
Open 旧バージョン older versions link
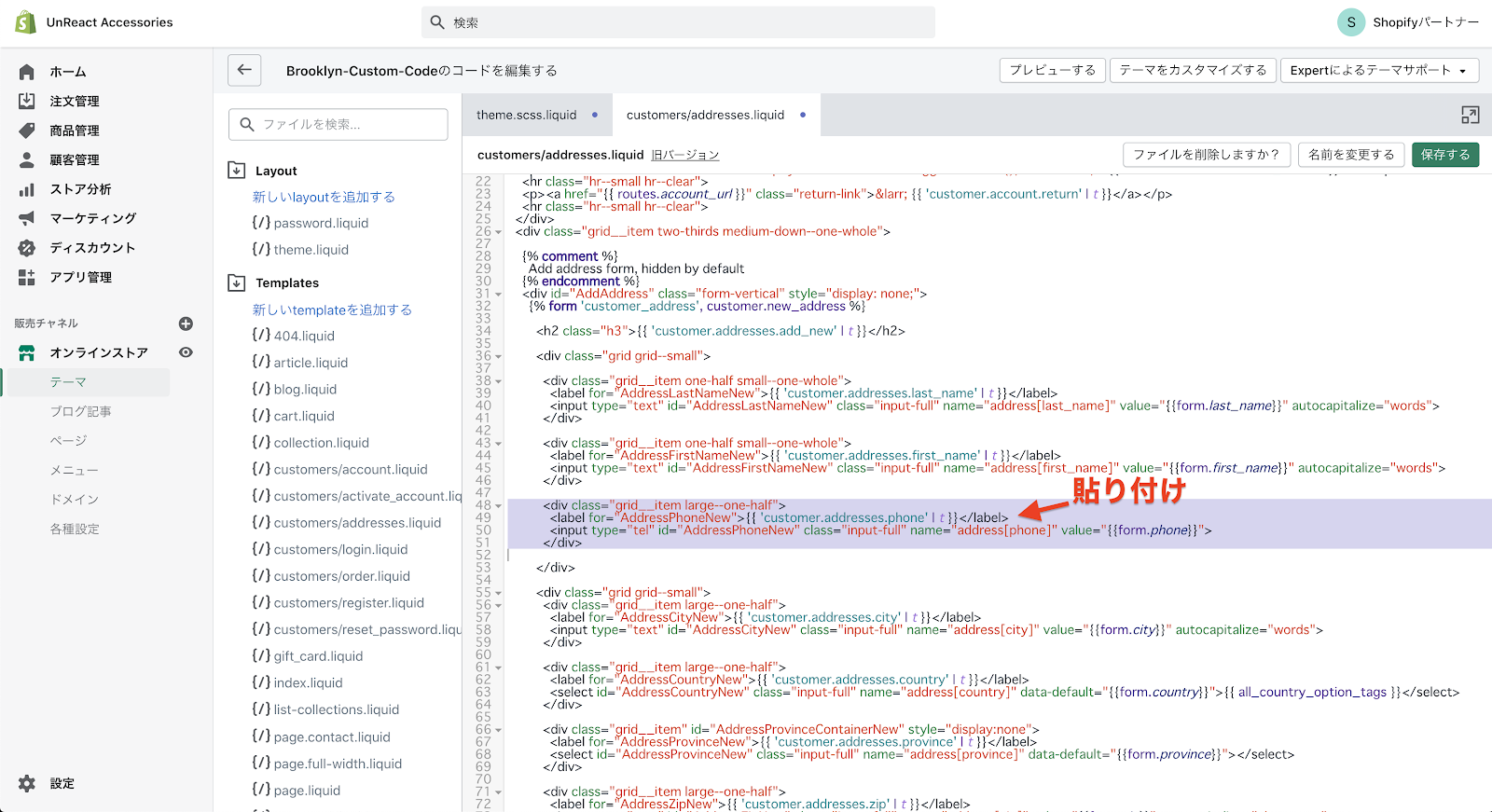(684, 155)
